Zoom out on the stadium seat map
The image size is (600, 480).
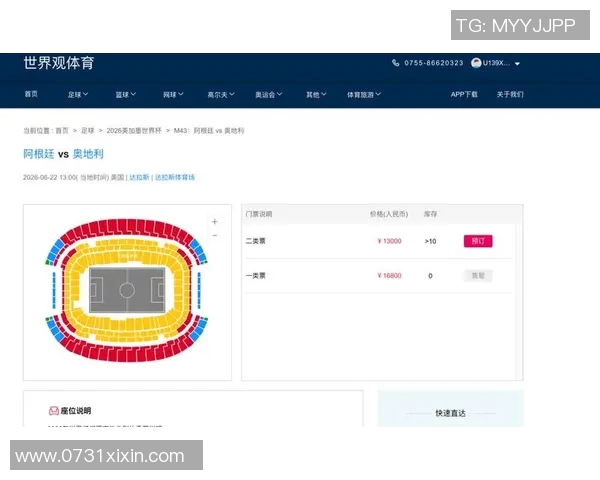[214, 235]
